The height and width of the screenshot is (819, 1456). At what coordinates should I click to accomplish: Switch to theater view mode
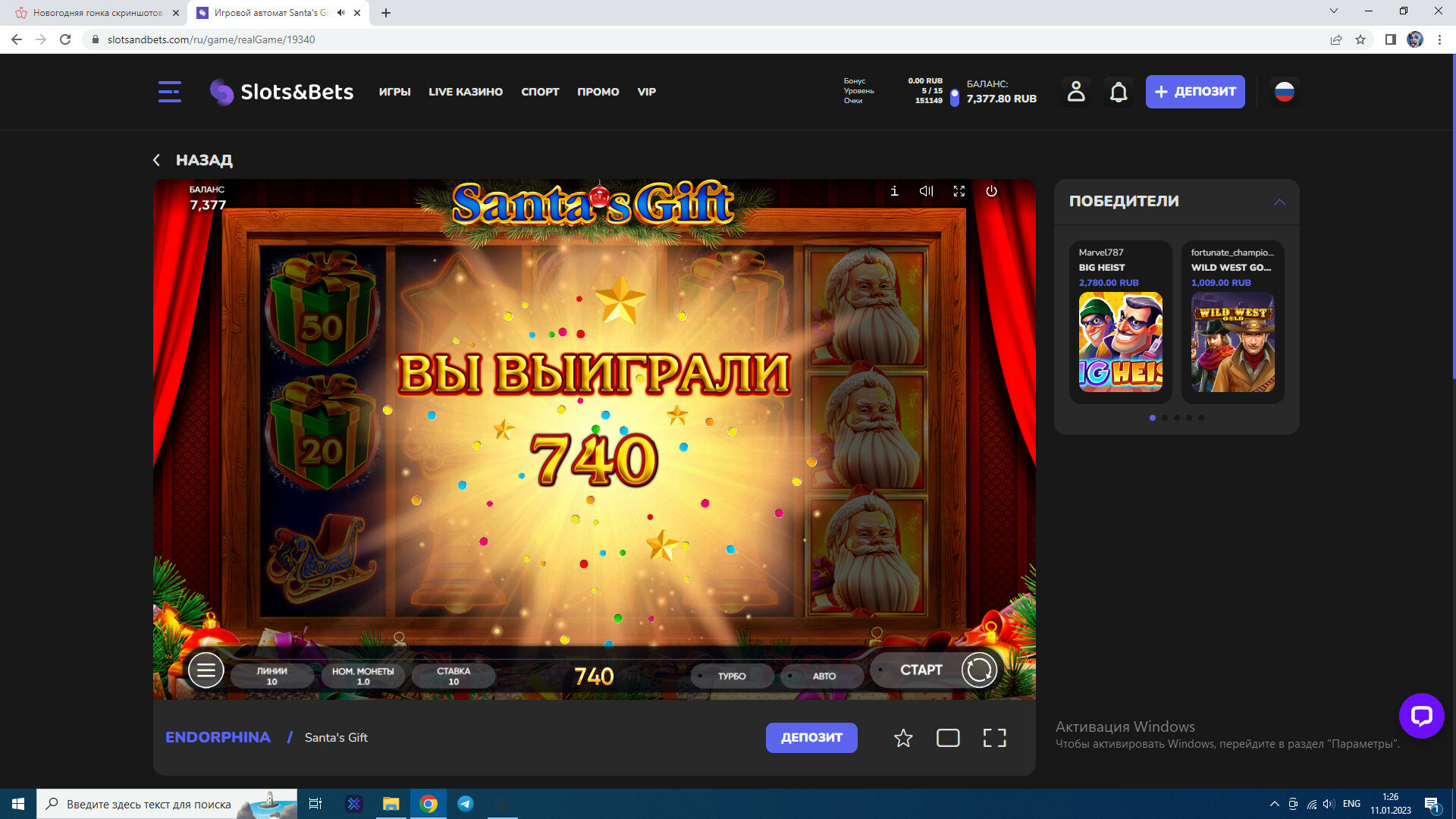pos(948,738)
